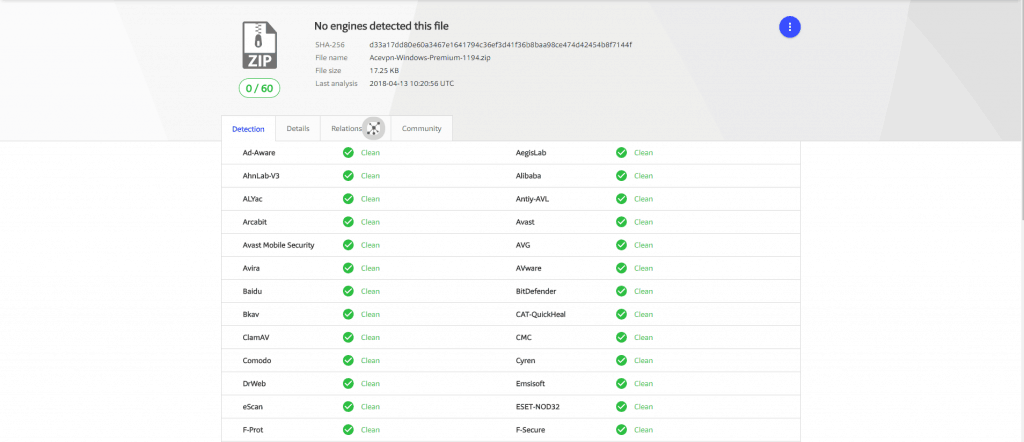This screenshot has height=442, width=1024.
Task: Click the green check for Alibaba
Action: pyautogui.click(x=621, y=176)
